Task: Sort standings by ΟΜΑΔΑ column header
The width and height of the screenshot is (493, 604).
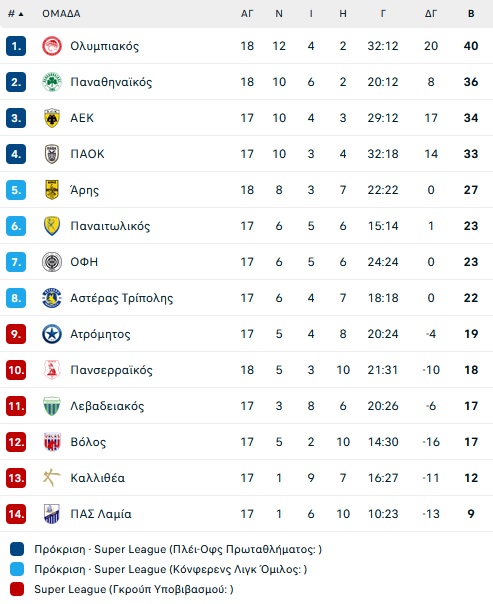Action: tap(61, 14)
